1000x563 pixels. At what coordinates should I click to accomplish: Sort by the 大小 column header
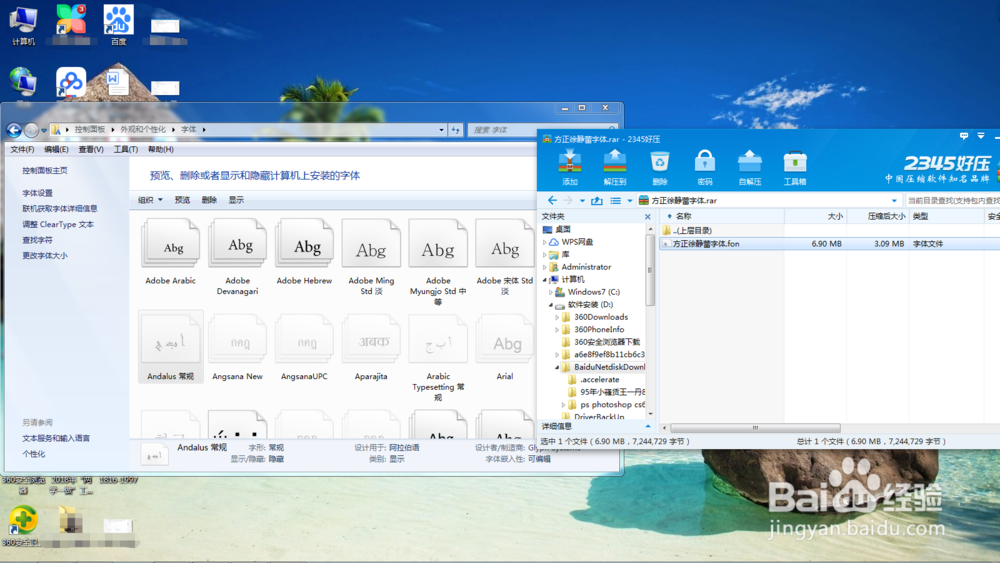pyautogui.click(x=835, y=217)
